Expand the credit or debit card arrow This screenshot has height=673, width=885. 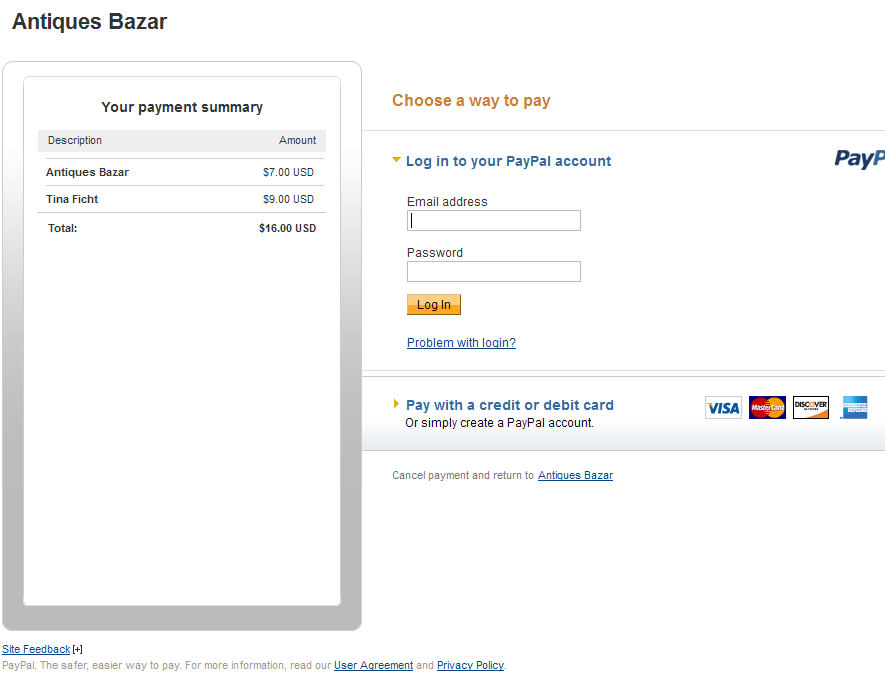pyautogui.click(x=397, y=404)
